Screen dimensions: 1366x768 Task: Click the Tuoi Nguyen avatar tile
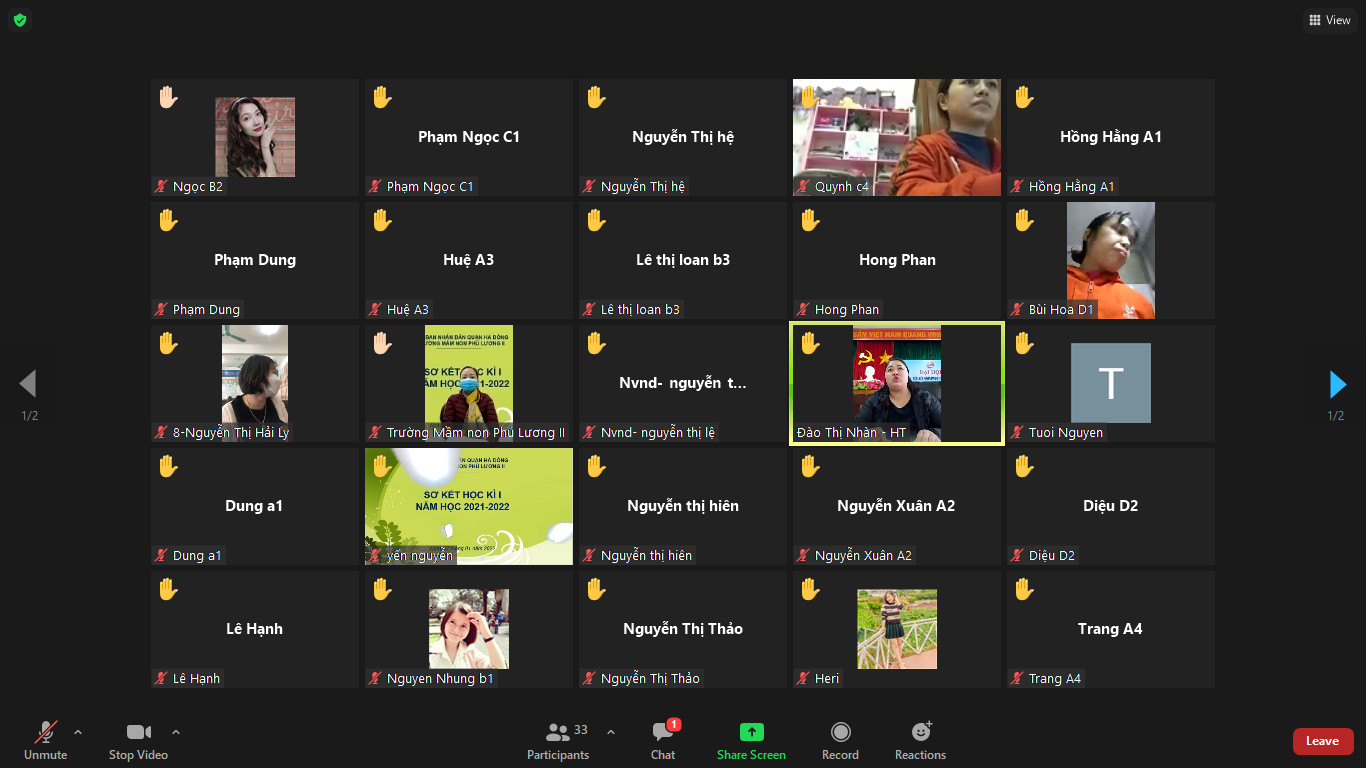(x=1110, y=383)
